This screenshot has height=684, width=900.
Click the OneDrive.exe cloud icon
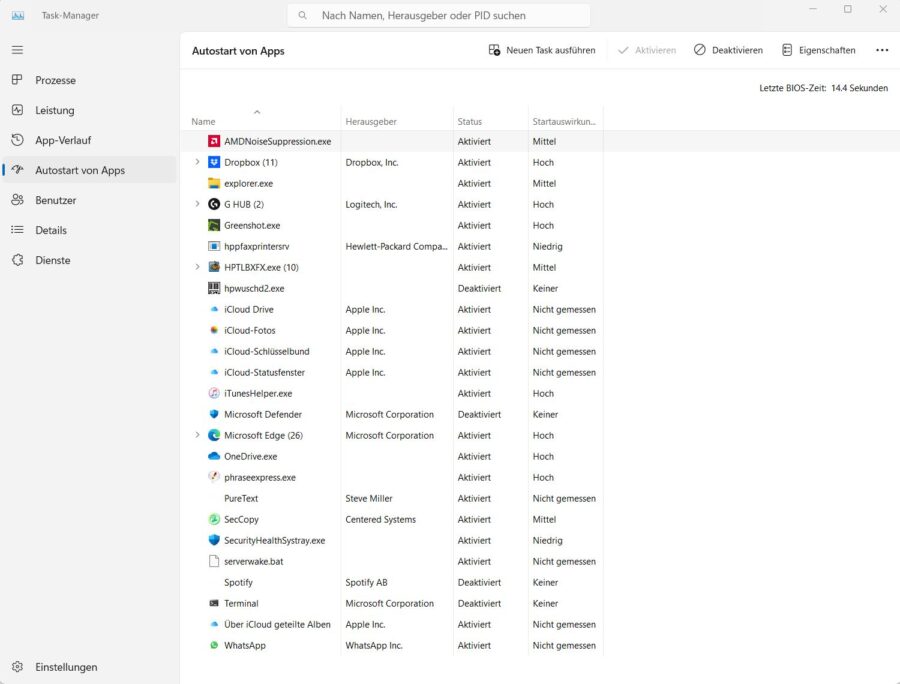214,456
